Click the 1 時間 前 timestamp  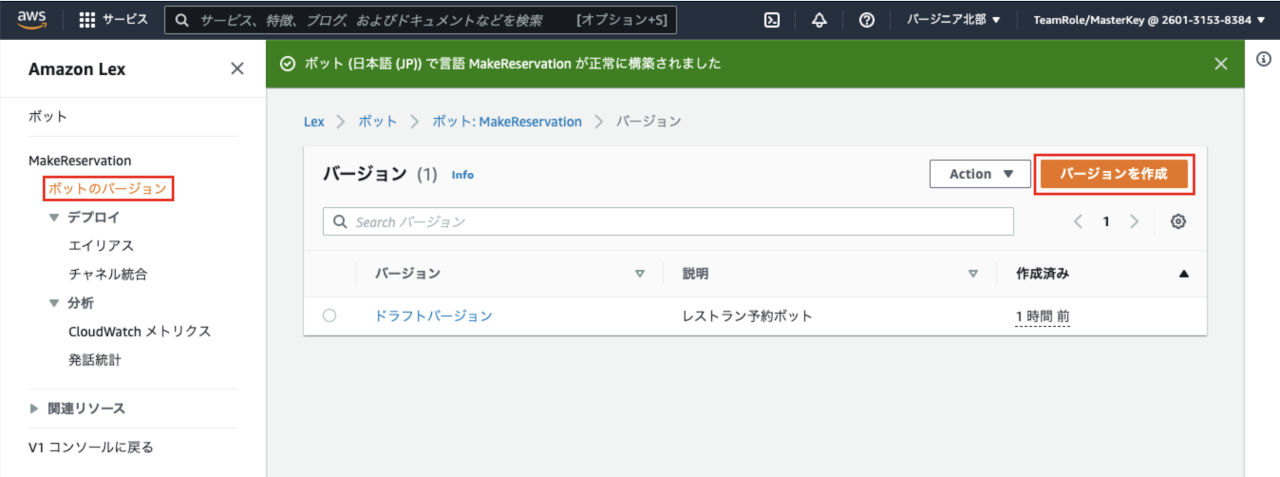(1043, 316)
